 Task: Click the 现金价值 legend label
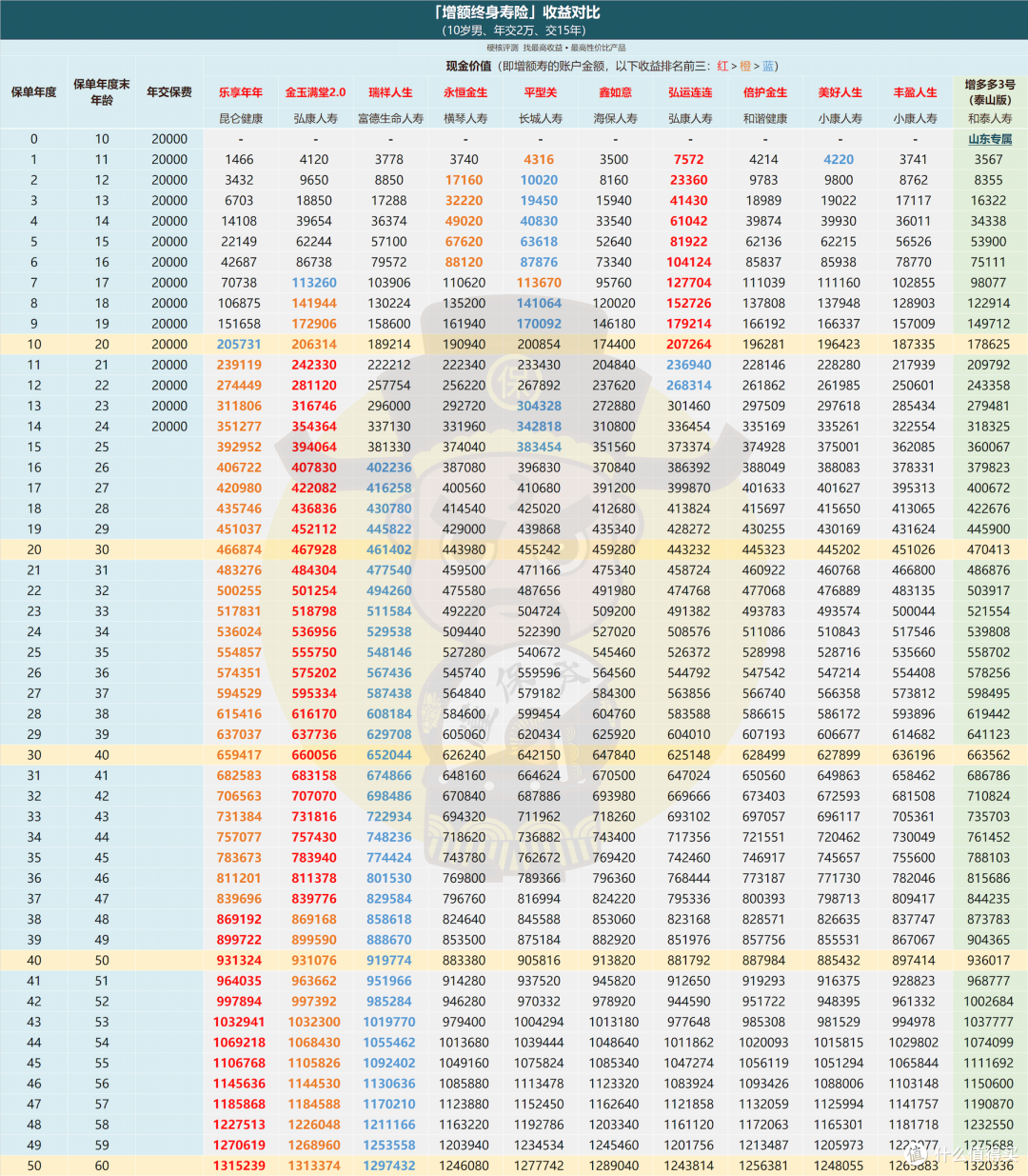pyautogui.click(x=468, y=66)
